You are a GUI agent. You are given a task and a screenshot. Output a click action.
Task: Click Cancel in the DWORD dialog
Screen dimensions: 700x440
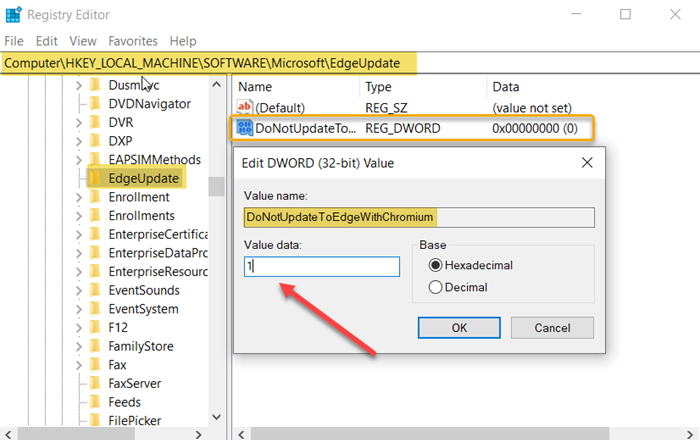click(552, 328)
